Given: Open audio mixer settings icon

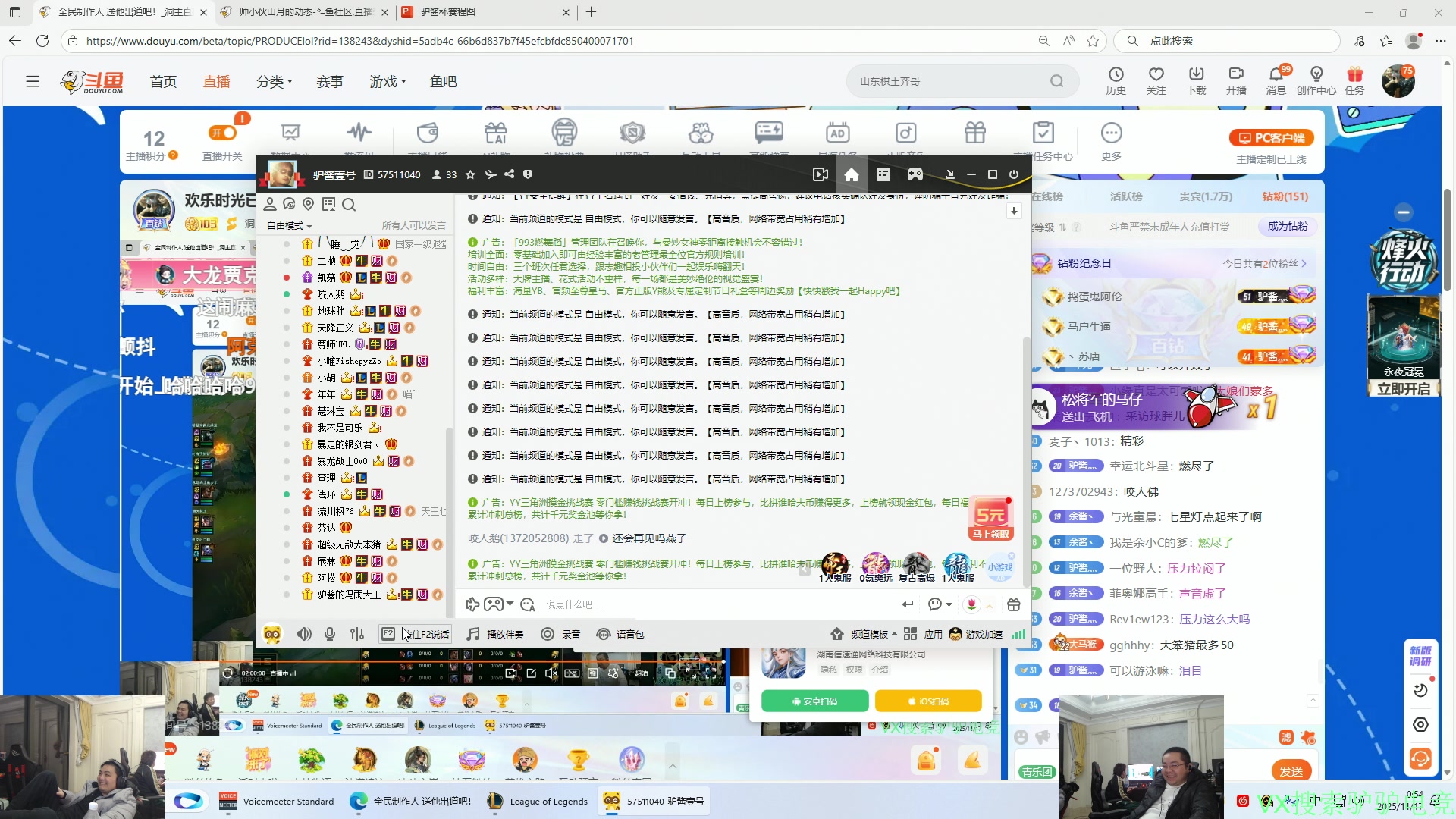Looking at the screenshot, I should point(357,634).
